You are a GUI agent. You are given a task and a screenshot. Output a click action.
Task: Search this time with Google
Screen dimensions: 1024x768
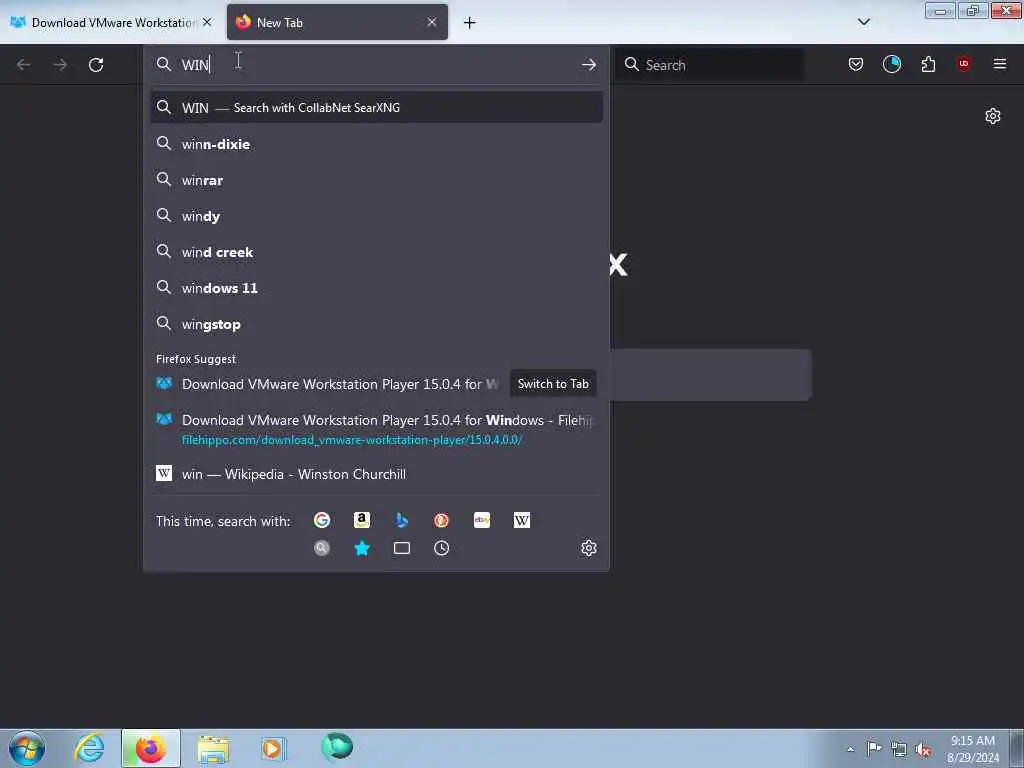pyautogui.click(x=321, y=520)
